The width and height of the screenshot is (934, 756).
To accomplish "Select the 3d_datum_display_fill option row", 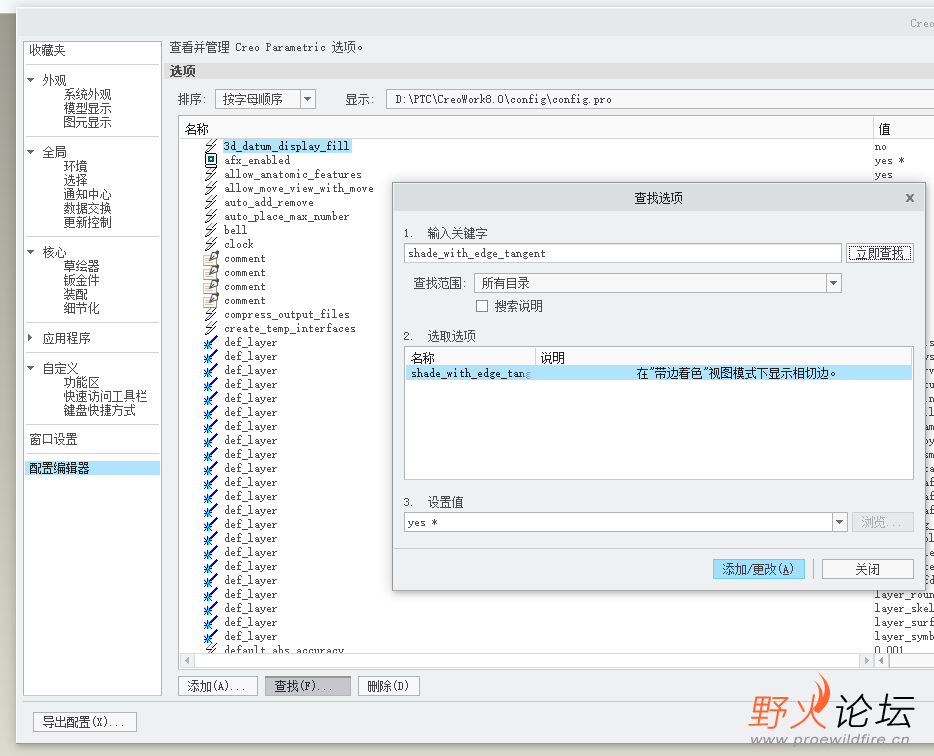I will pos(287,146).
